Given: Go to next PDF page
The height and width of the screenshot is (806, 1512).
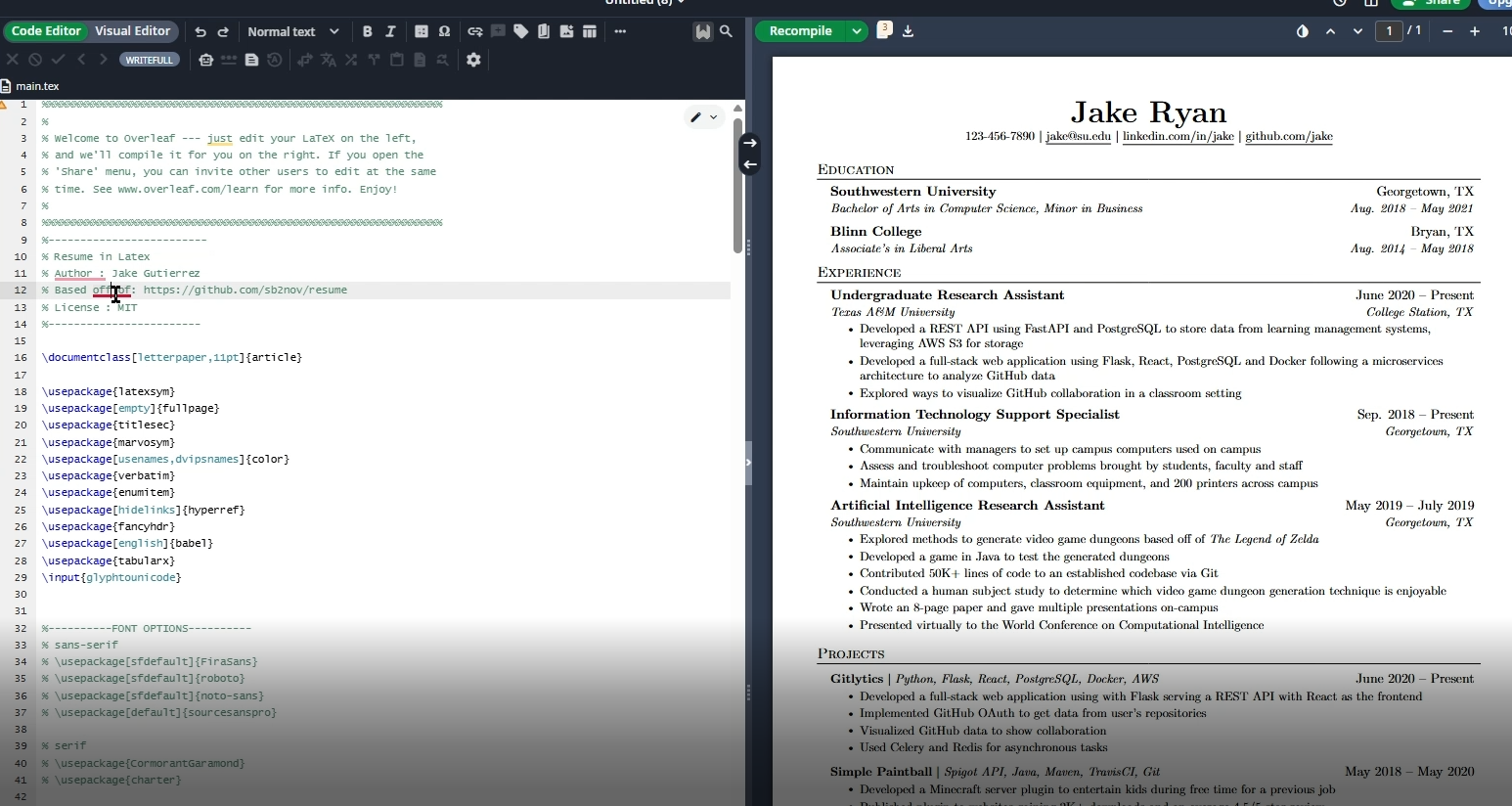Looking at the screenshot, I should click(1357, 31).
